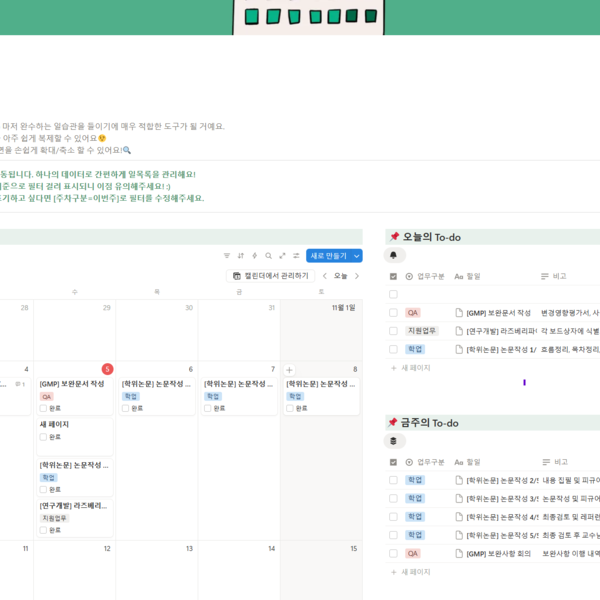Click checkbox column header in 오늘의 To-do table
Image resolution: width=600 pixels, height=600 pixels.
(393, 276)
